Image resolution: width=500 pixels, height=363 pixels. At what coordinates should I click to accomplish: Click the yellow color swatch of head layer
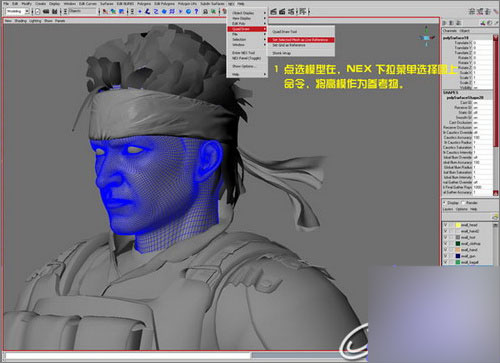pos(458,225)
